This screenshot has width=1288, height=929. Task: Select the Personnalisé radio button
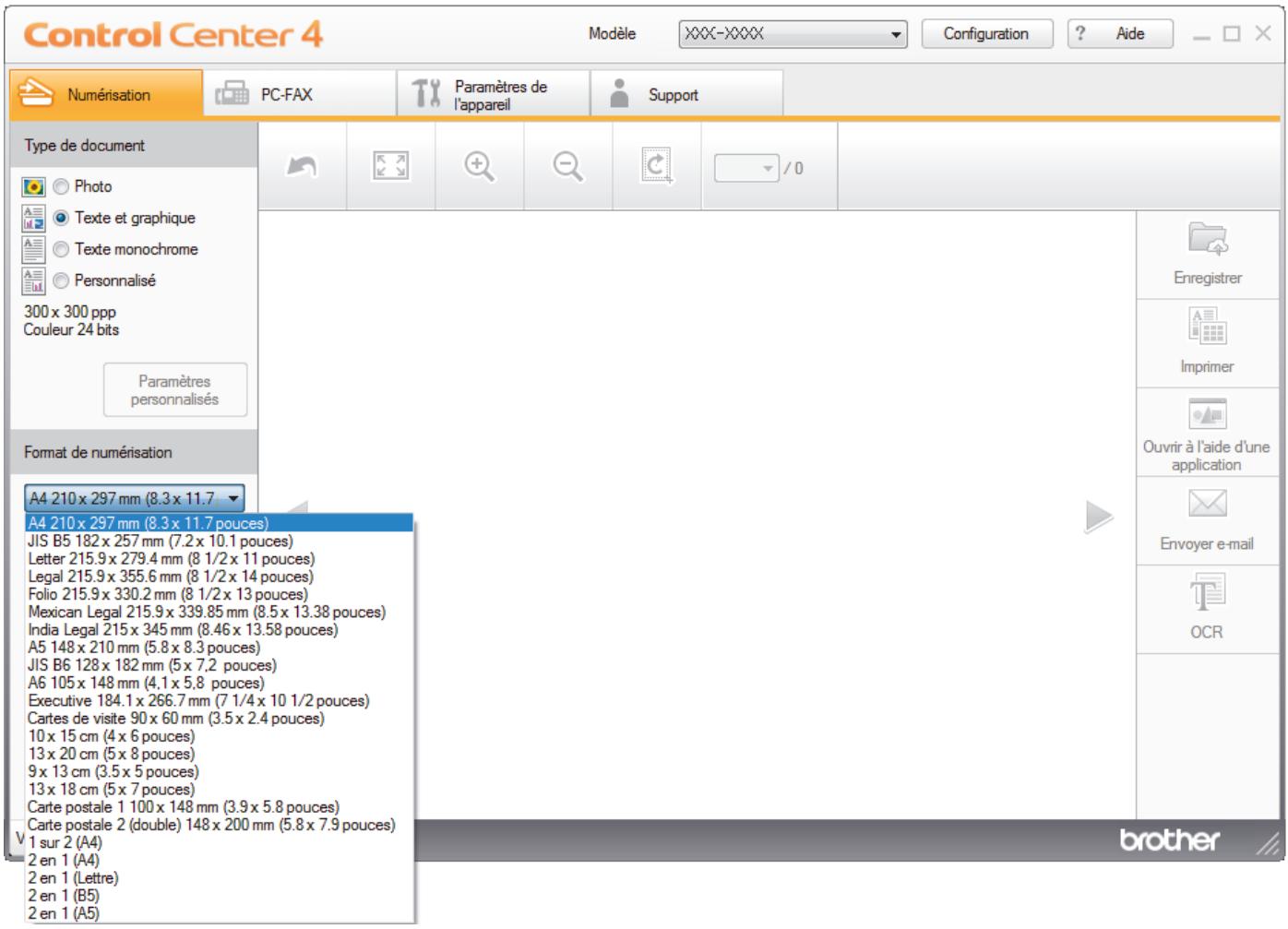tap(61, 280)
